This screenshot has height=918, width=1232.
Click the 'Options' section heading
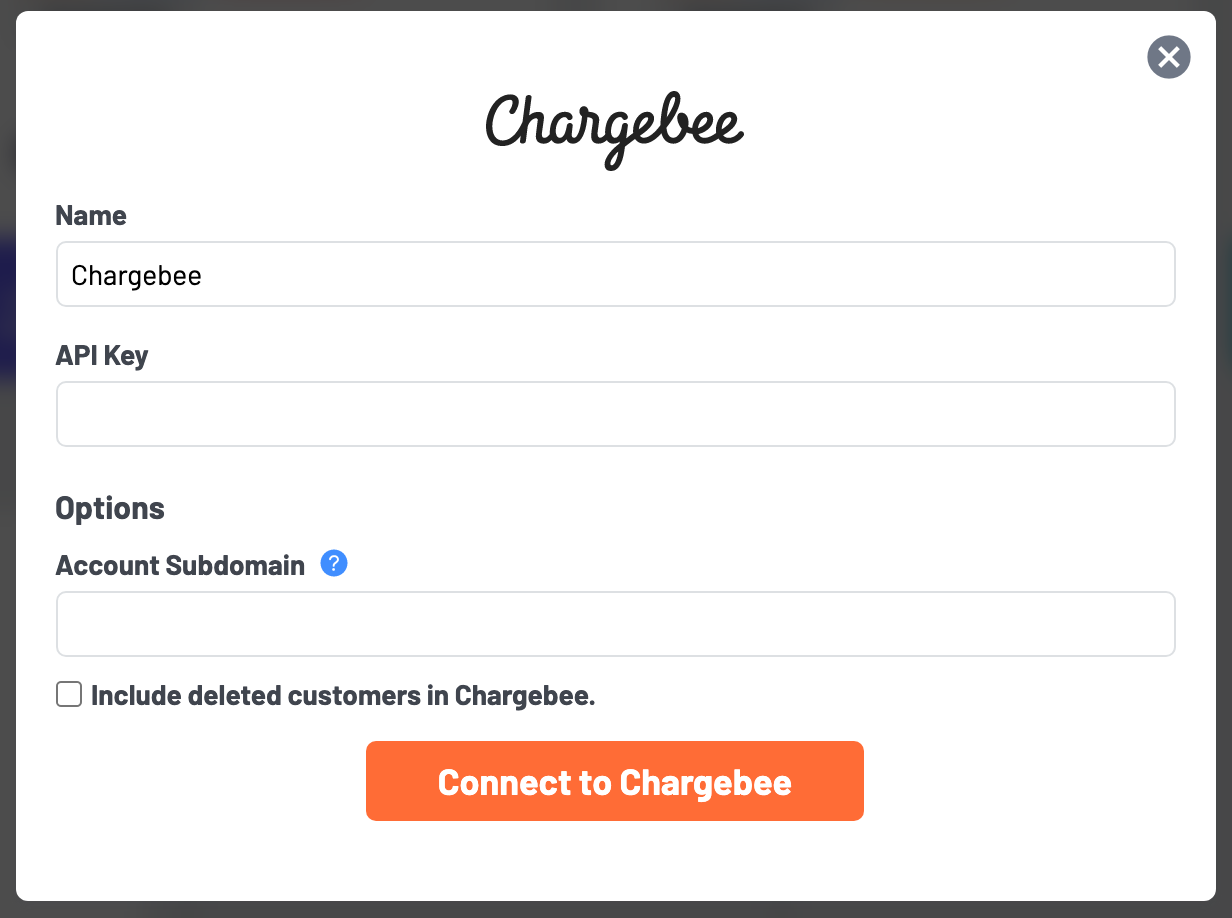pyautogui.click(x=110, y=508)
